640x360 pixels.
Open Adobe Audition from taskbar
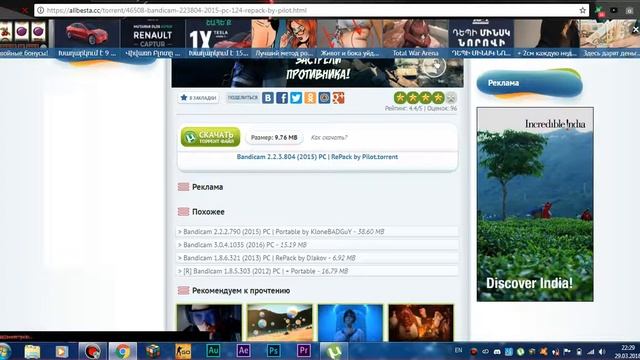click(213, 351)
